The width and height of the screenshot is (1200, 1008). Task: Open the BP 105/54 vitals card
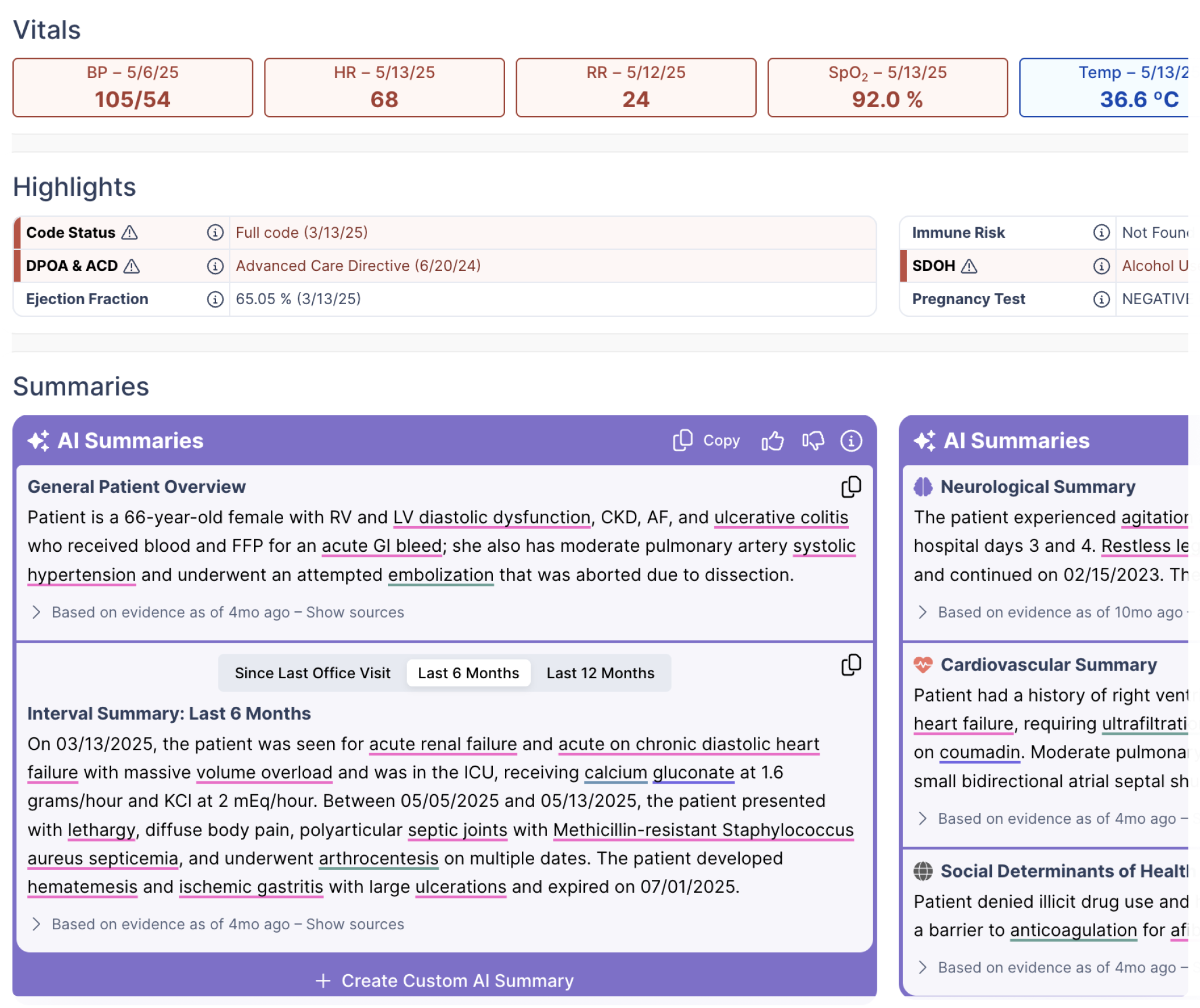point(133,87)
